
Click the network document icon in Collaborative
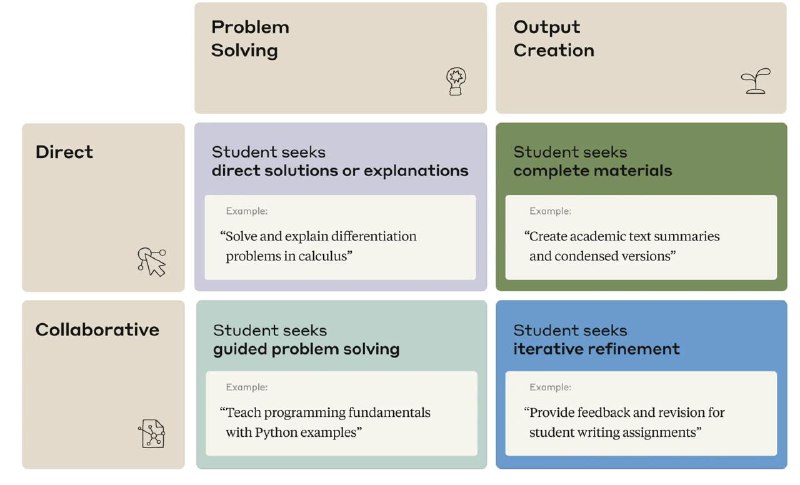[152, 433]
